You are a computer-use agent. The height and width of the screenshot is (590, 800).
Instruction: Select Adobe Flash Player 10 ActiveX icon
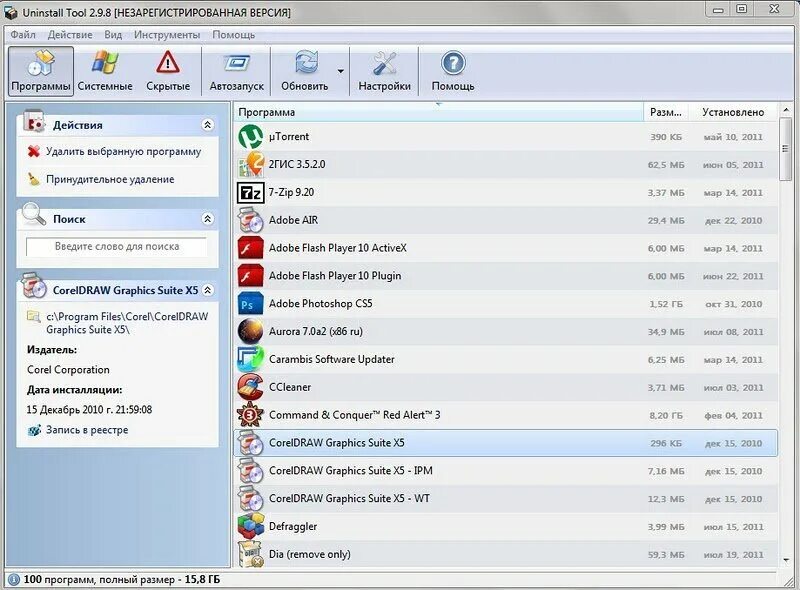pos(251,248)
